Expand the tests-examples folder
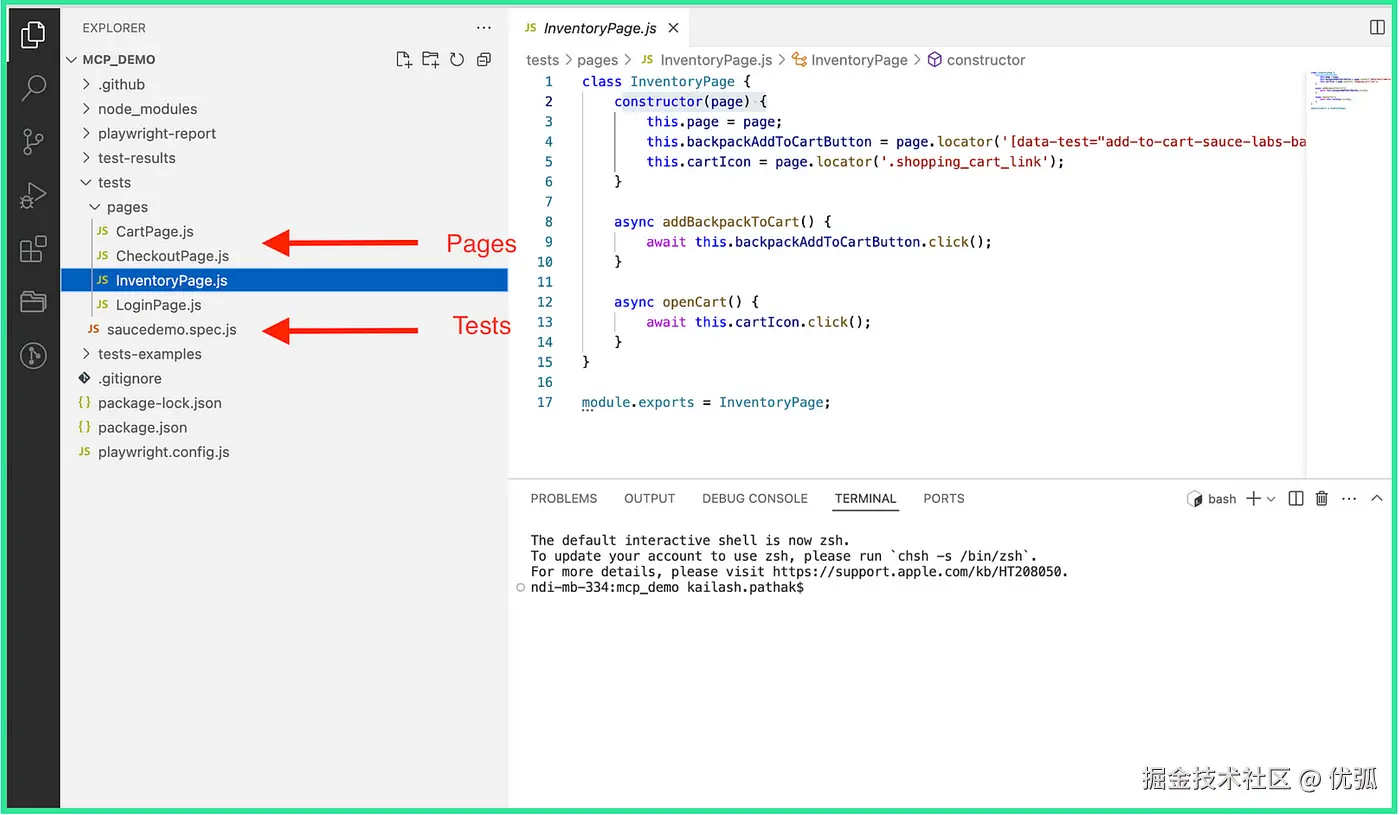The height and width of the screenshot is (815, 1400). point(285,354)
